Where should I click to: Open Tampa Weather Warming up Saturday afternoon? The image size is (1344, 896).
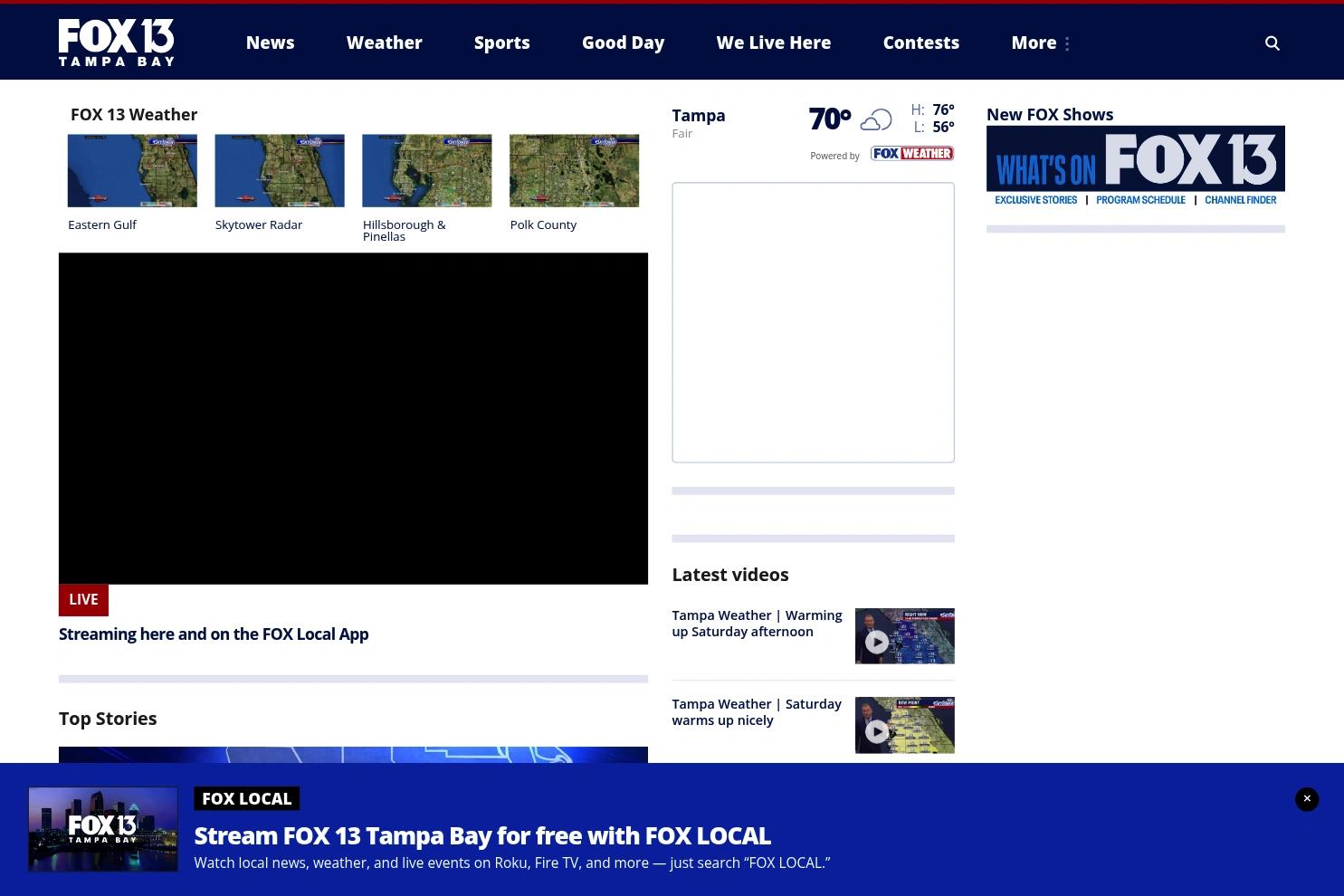757,624
